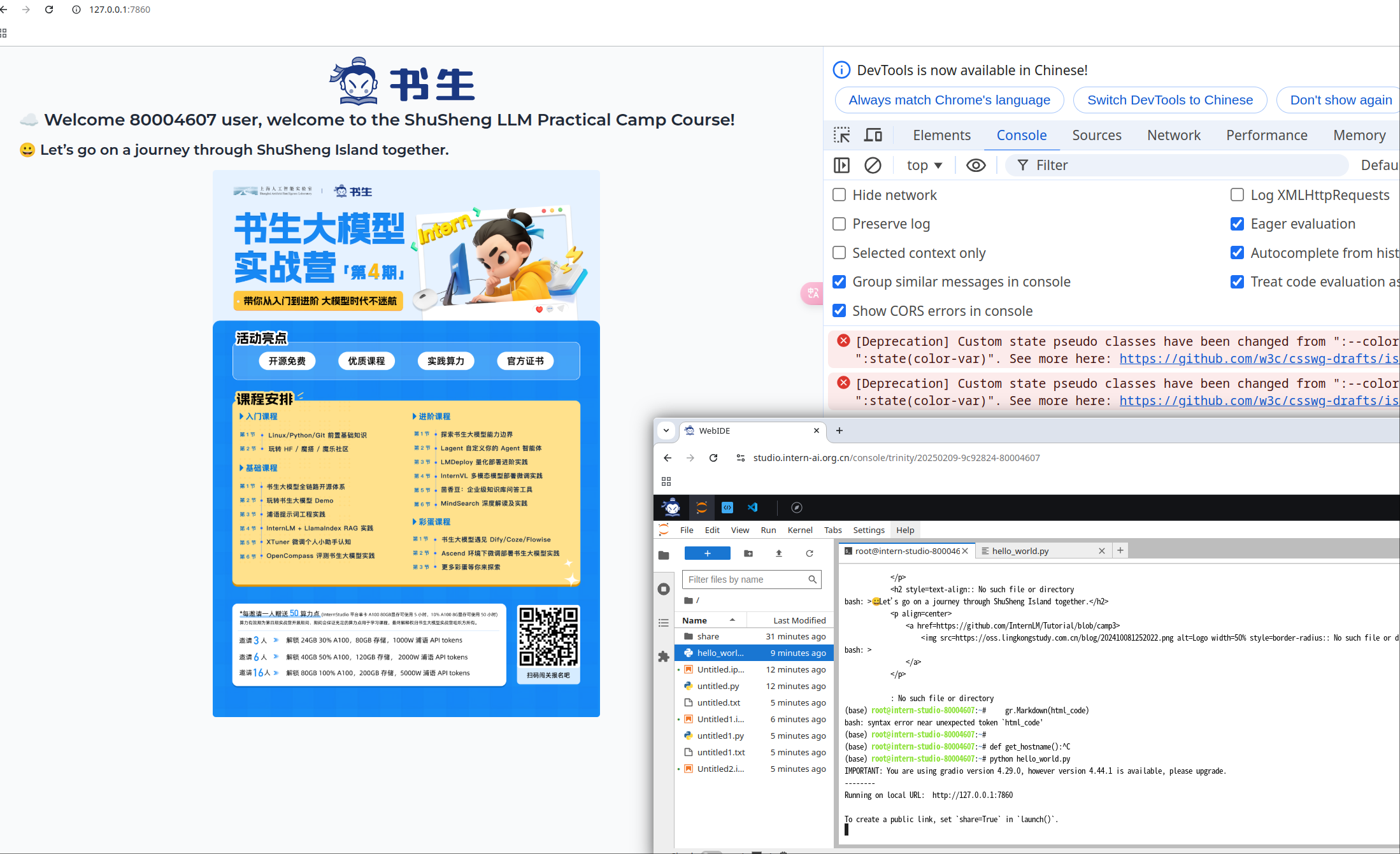Create a new folder in file browser

[x=748, y=553]
